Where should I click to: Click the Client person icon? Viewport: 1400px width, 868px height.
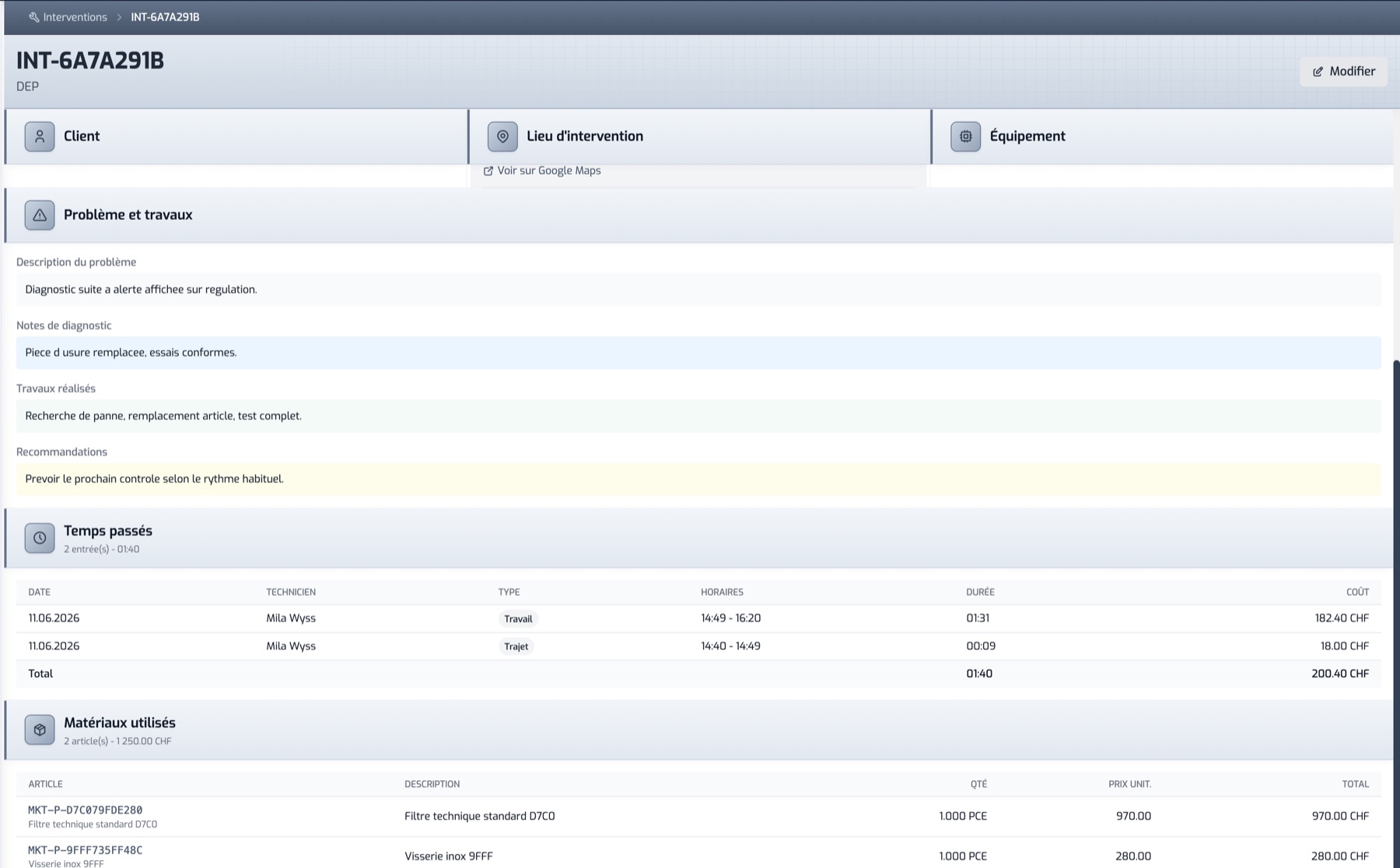coord(40,136)
